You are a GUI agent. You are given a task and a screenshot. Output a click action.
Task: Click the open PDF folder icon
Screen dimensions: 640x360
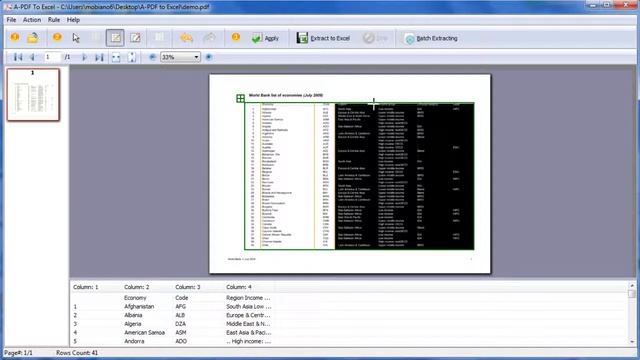coord(33,38)
